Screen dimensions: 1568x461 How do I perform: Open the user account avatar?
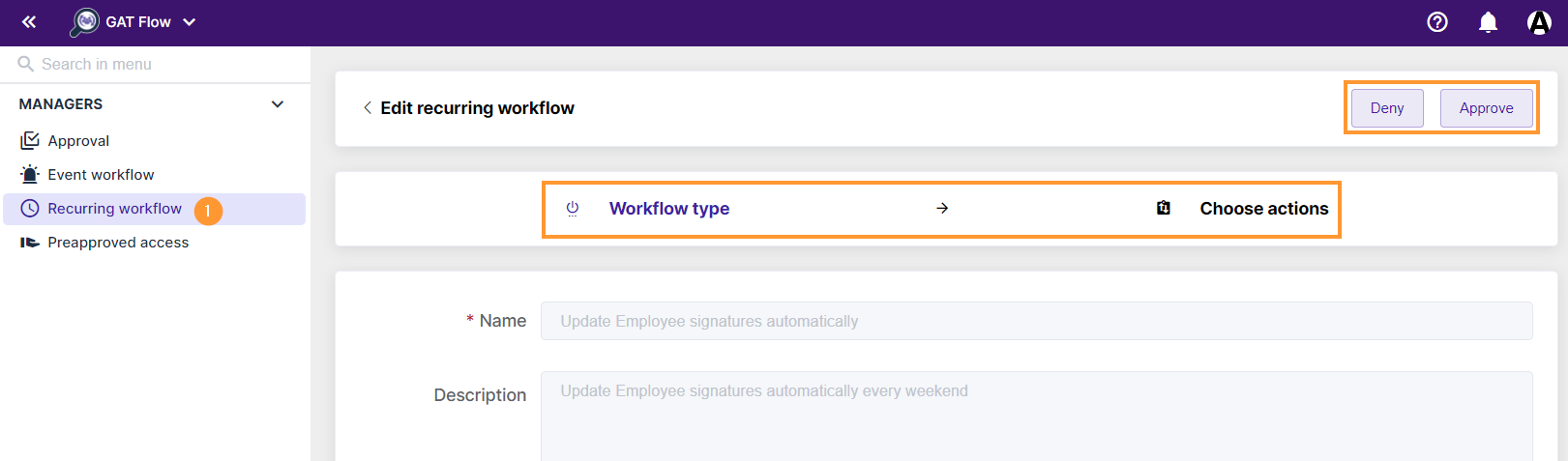point(1539,21)
